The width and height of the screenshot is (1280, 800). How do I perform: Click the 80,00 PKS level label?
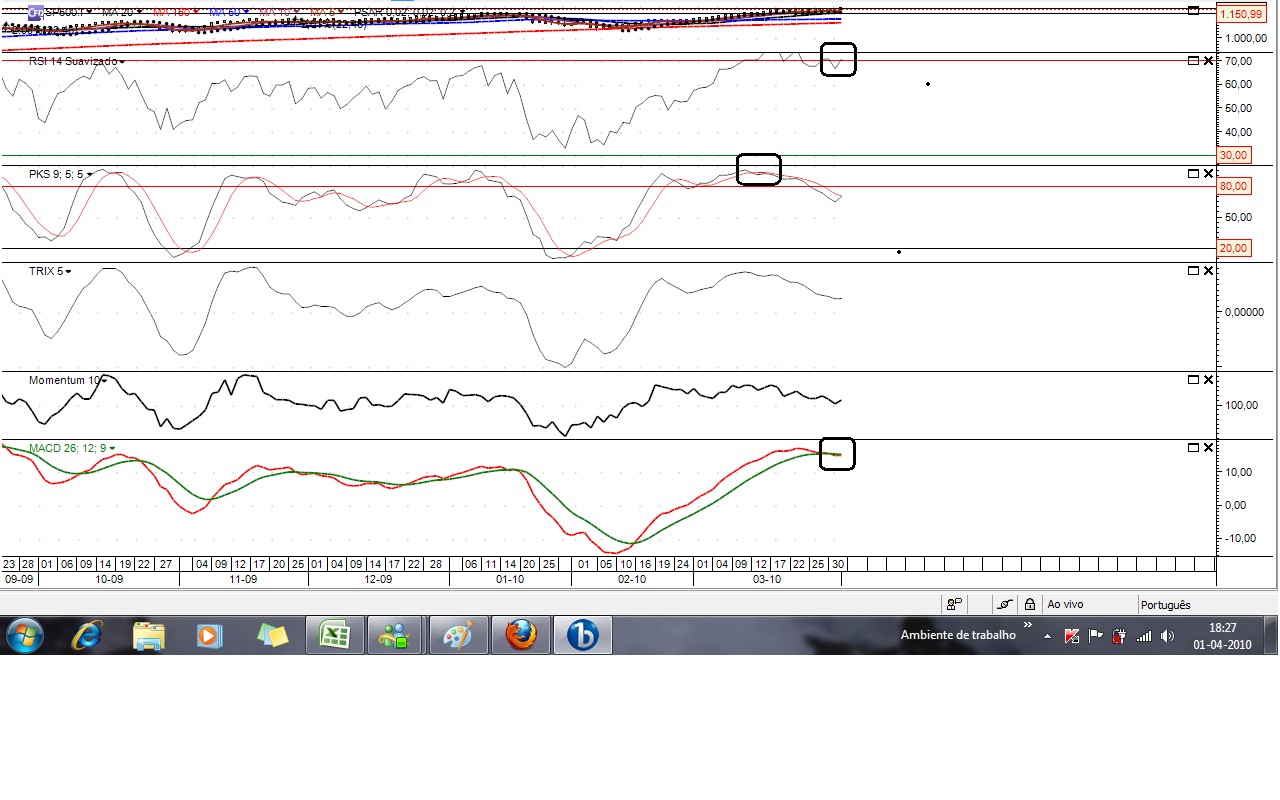tap(1233, 186)
